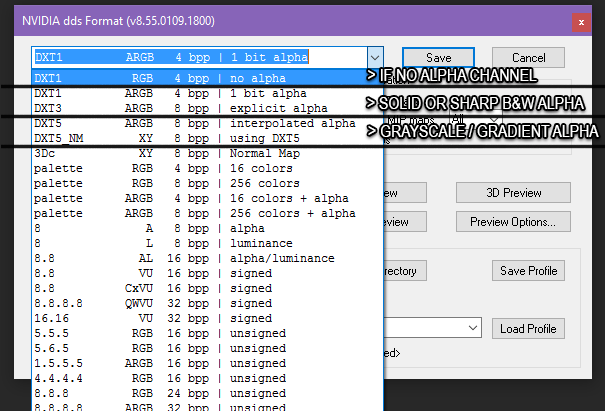This screenshot has width=605, height=411.
Task: Choose palette RGB 8 bpp 256 colors
Action: click(x=208, y=184)
